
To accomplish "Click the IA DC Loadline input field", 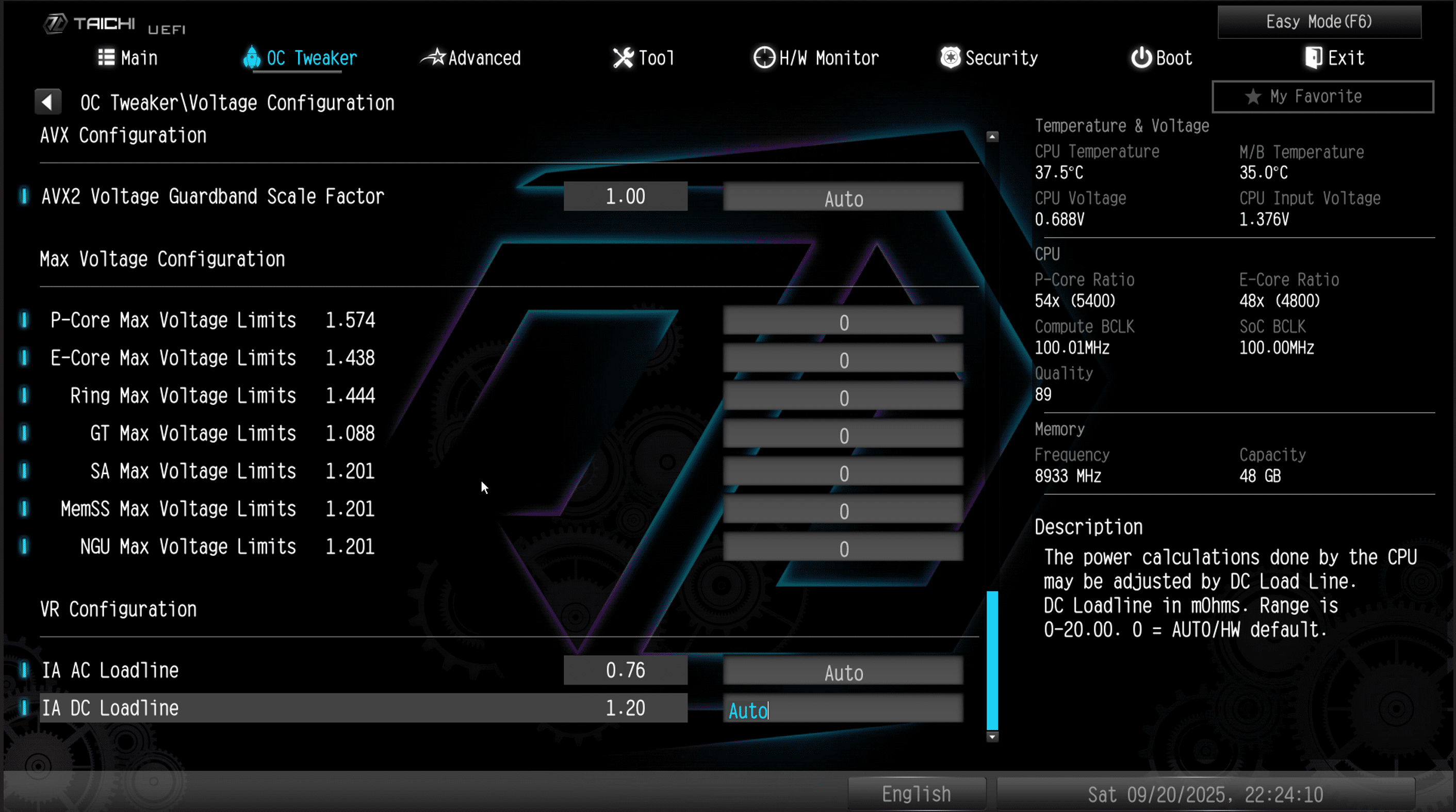I will point(843,709).
